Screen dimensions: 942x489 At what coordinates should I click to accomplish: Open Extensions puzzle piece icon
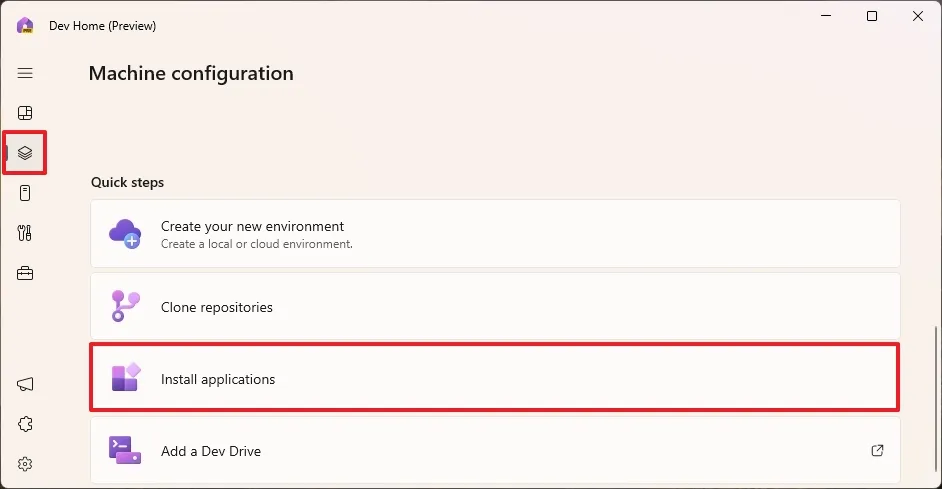[x=25, y=424]
